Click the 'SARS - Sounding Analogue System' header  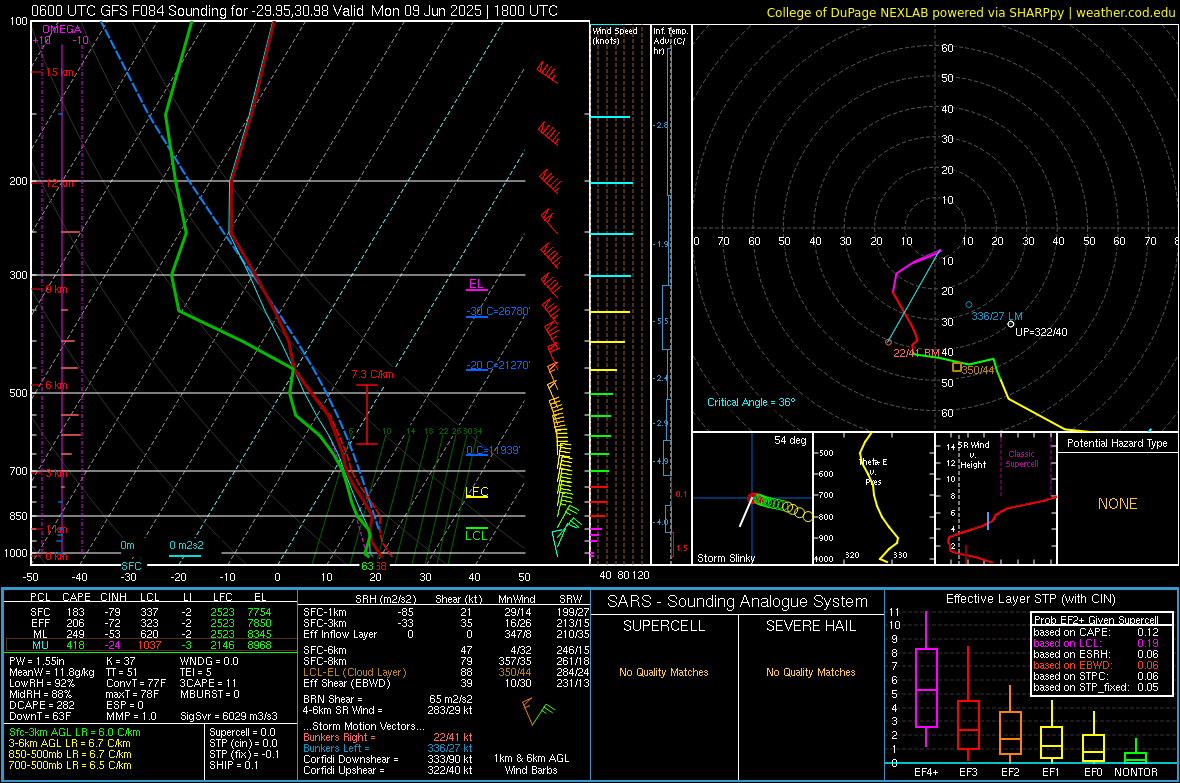(x=738, y=602)
